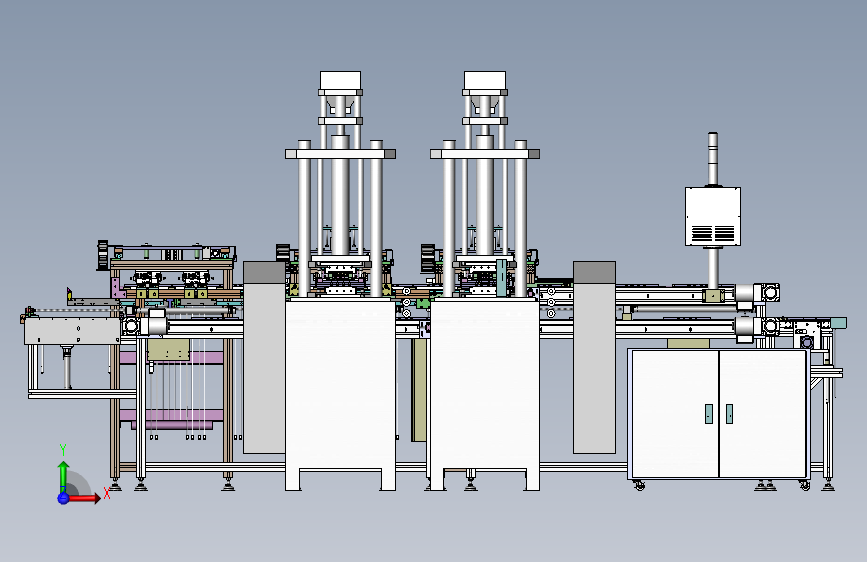Select the vented control box on the pole
867x562 pixels.
pyautogui.click(x=713, y=216)
